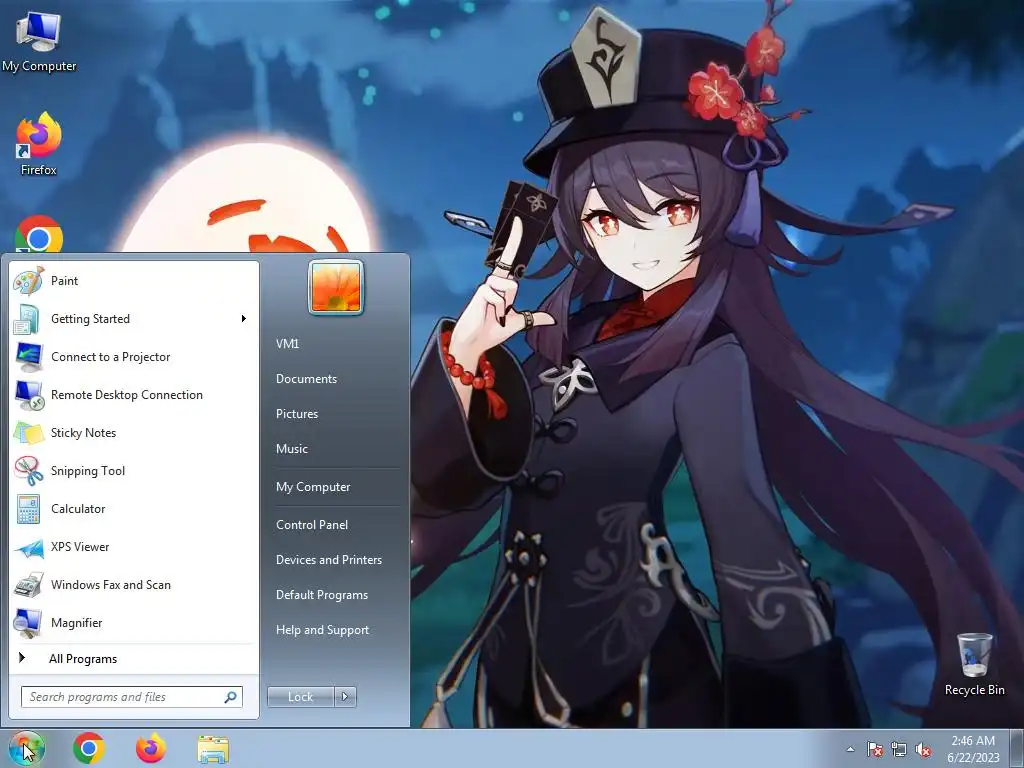Screen dimensions: 1024x768
Task: Click the Search programs and files box
Action: pos(132,697)
